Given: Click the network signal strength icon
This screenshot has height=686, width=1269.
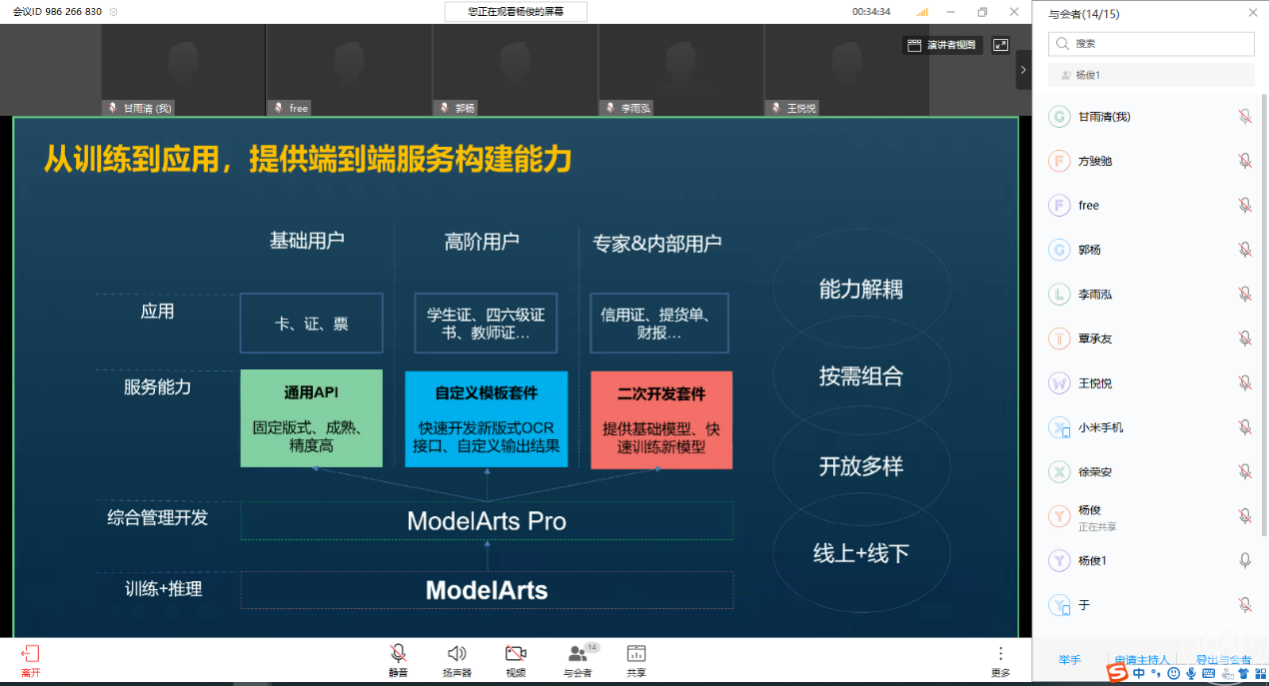Looking at the screenshot, I should tap(922, 12).
